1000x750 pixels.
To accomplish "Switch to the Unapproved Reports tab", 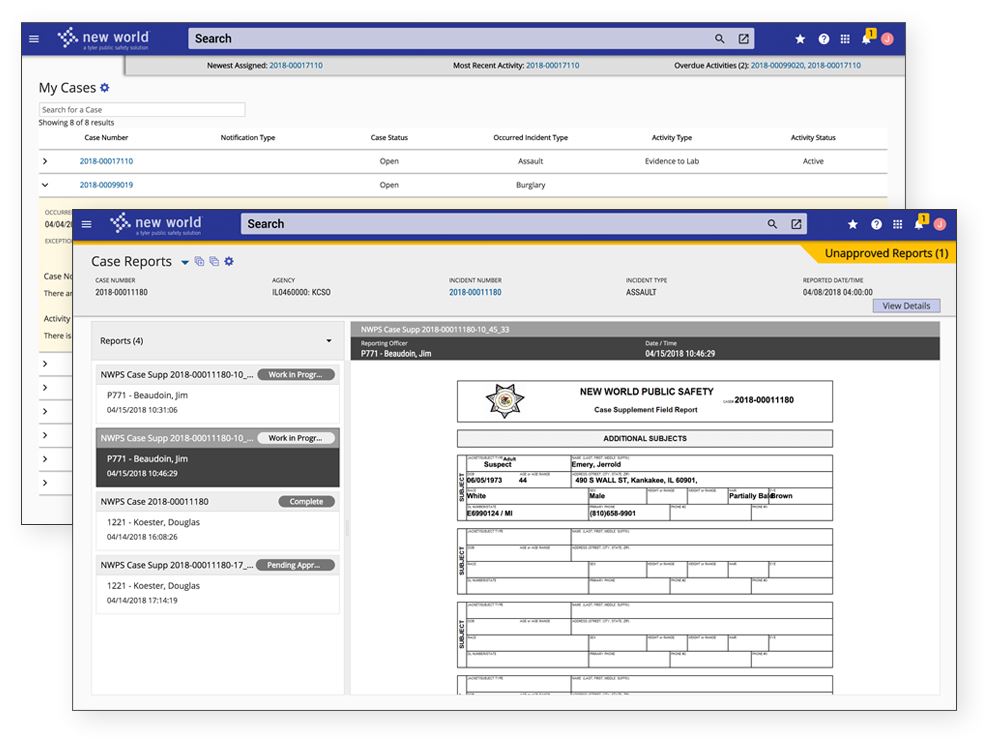I will tap(888, 253).
